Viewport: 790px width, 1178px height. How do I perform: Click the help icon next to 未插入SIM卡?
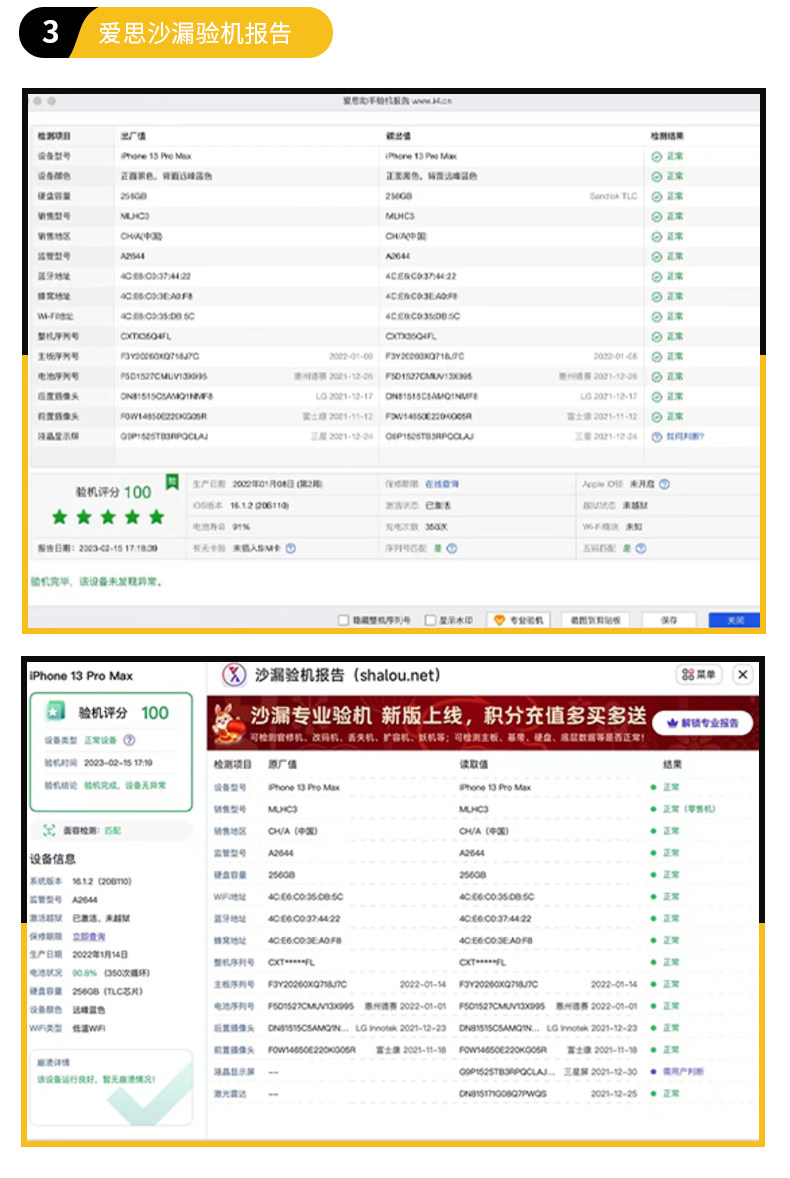pyautogui.click(x=291, y=548)
